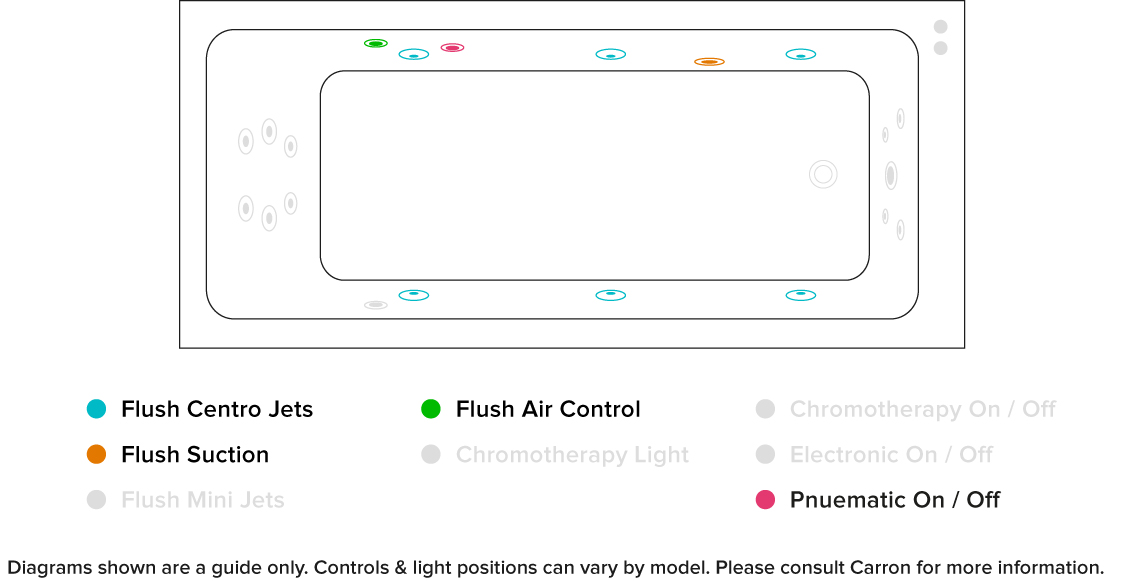Click the Pnuematic On / Off pink legend dot
Viewport: 1126px width, 581px height.
pos(766,499)
